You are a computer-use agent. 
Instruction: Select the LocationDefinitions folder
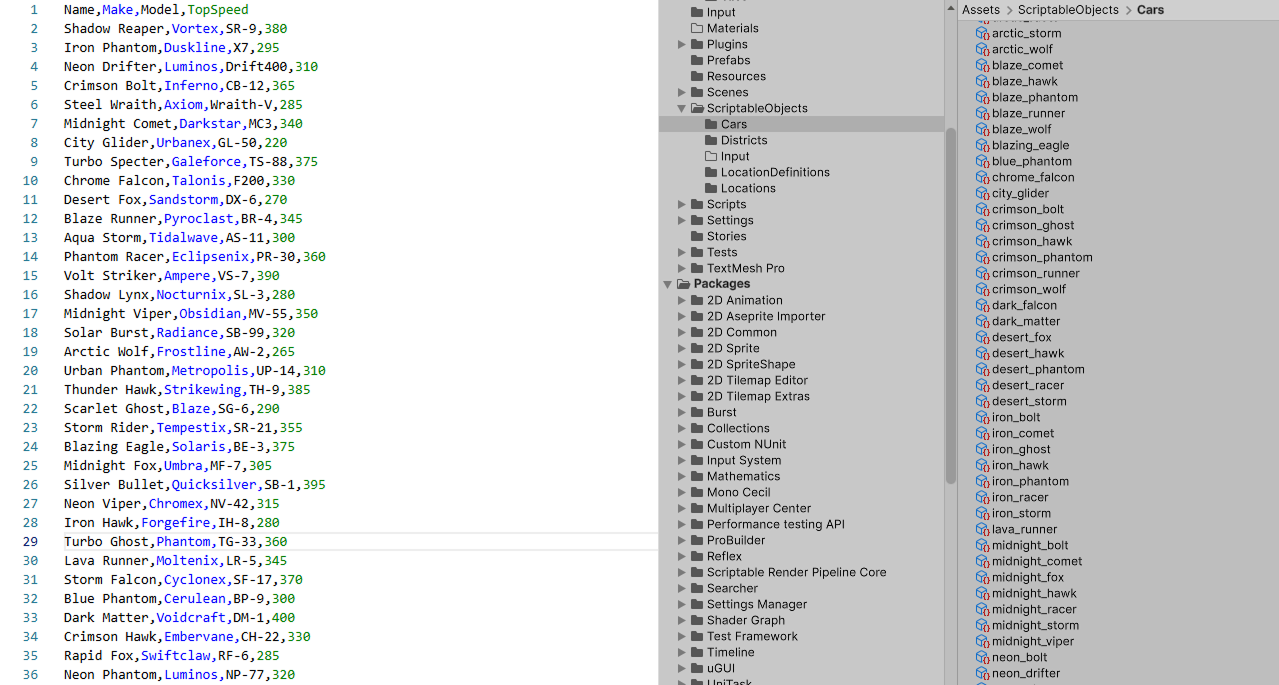(x=709, y=172)
